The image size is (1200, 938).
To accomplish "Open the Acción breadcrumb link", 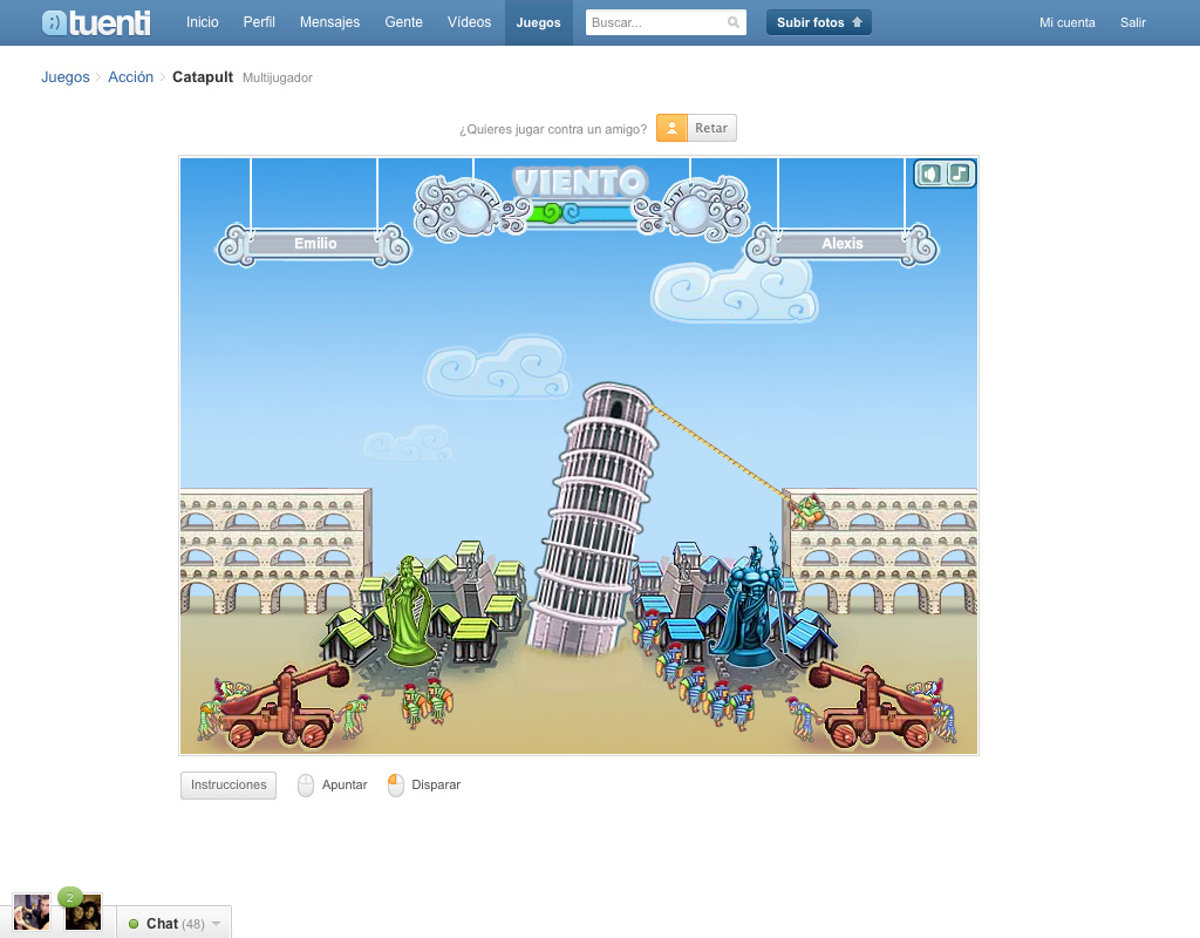I will point(131,77).
